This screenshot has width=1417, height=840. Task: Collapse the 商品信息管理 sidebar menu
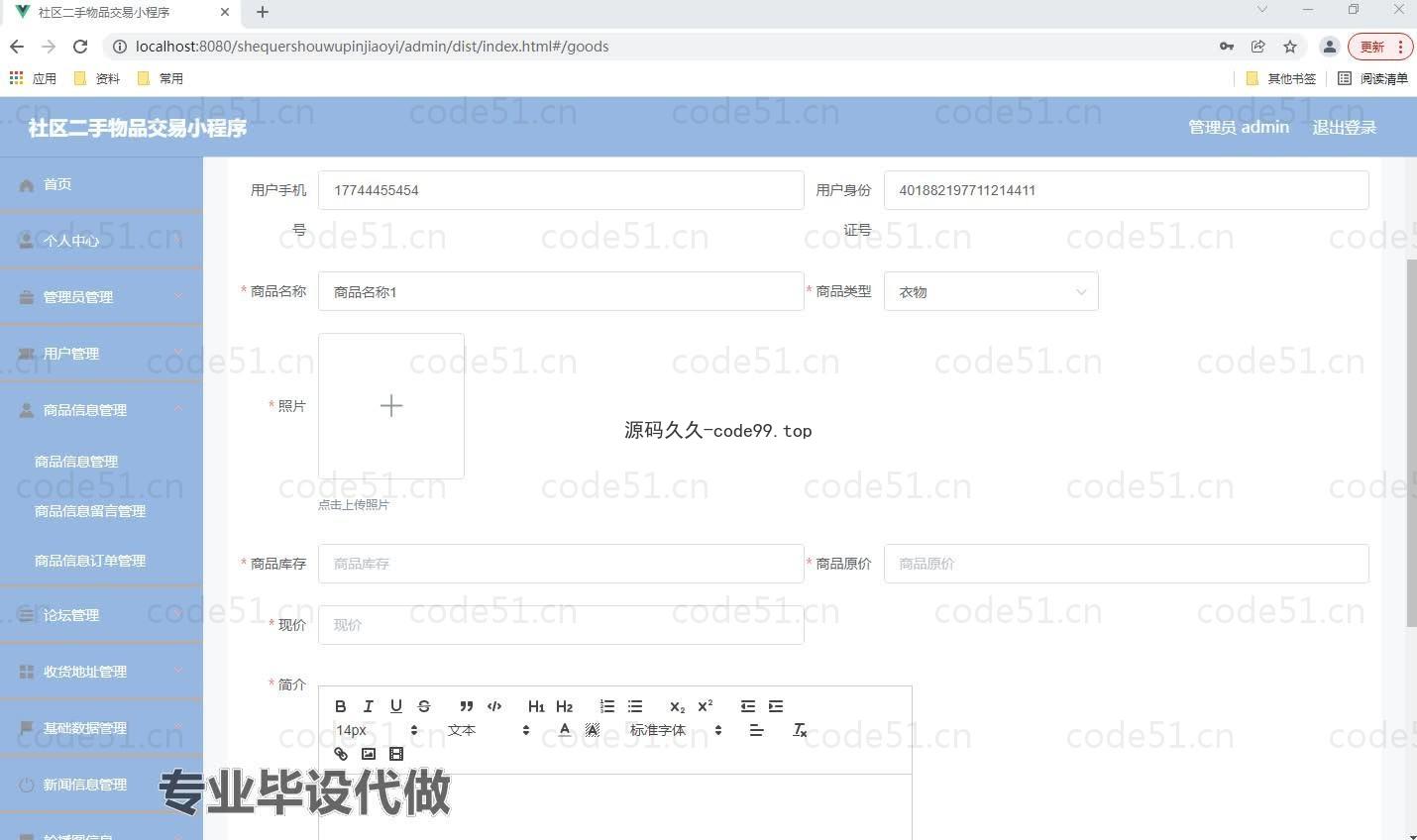pos(101,410)
